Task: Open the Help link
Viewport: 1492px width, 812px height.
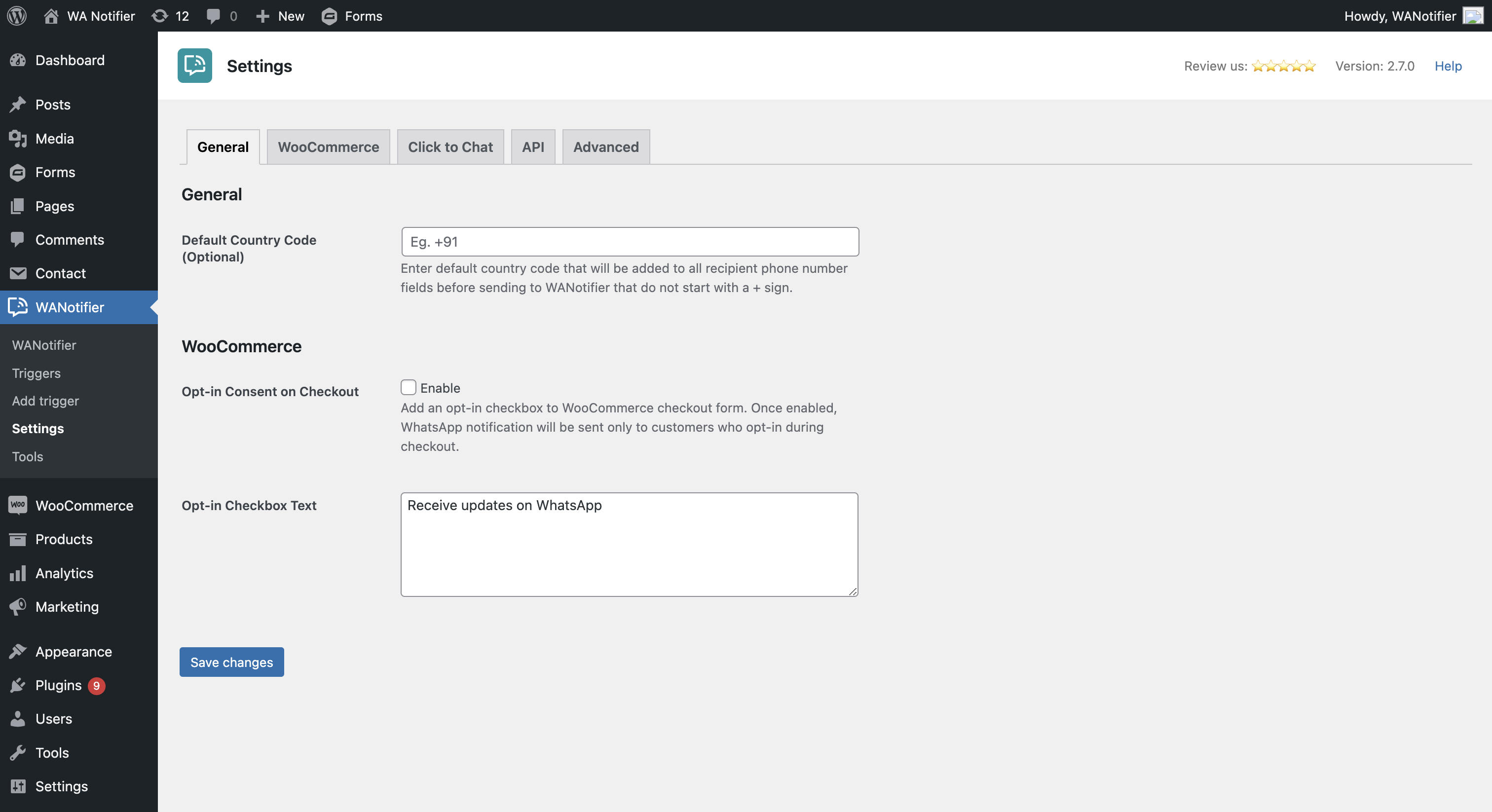Action: click(1448, 66)
